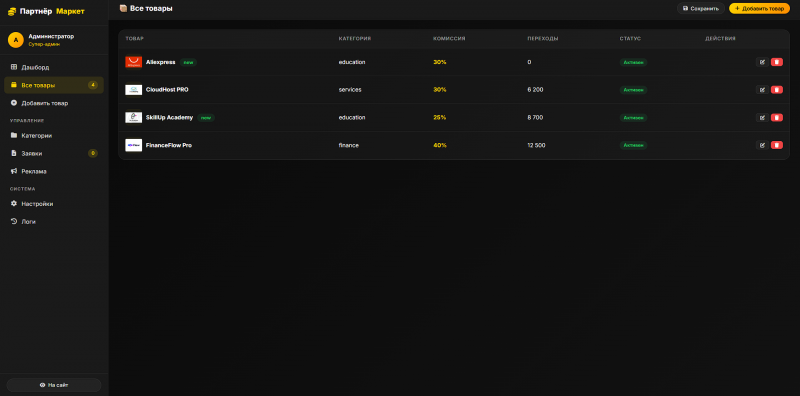Click the edit icon for Aliexpress

coord(762,62)
